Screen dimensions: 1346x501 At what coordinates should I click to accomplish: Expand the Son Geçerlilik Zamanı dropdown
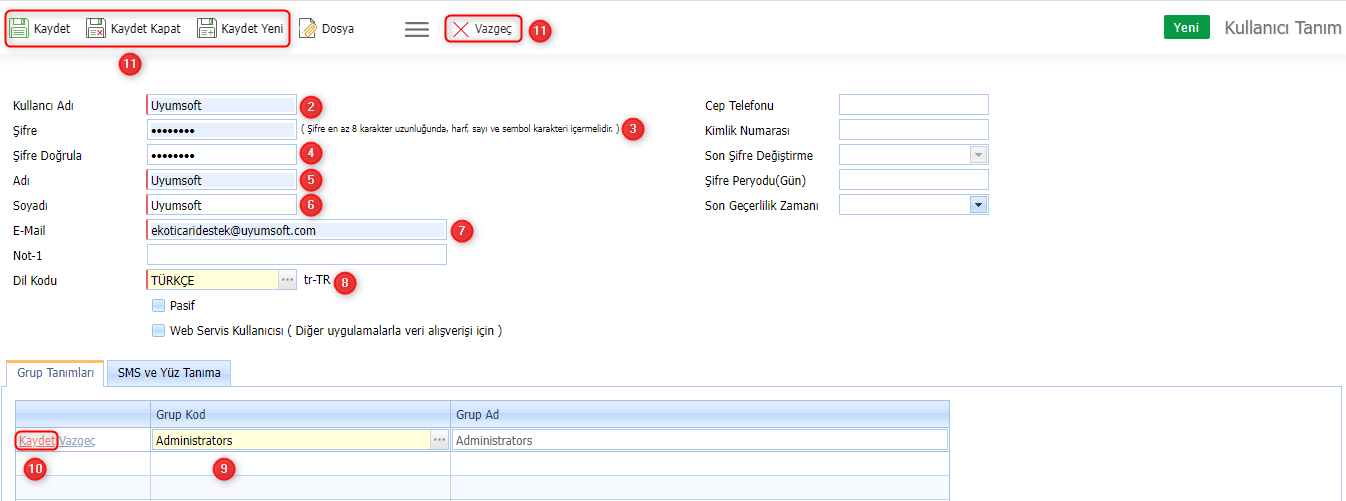(x=979, y=205)
